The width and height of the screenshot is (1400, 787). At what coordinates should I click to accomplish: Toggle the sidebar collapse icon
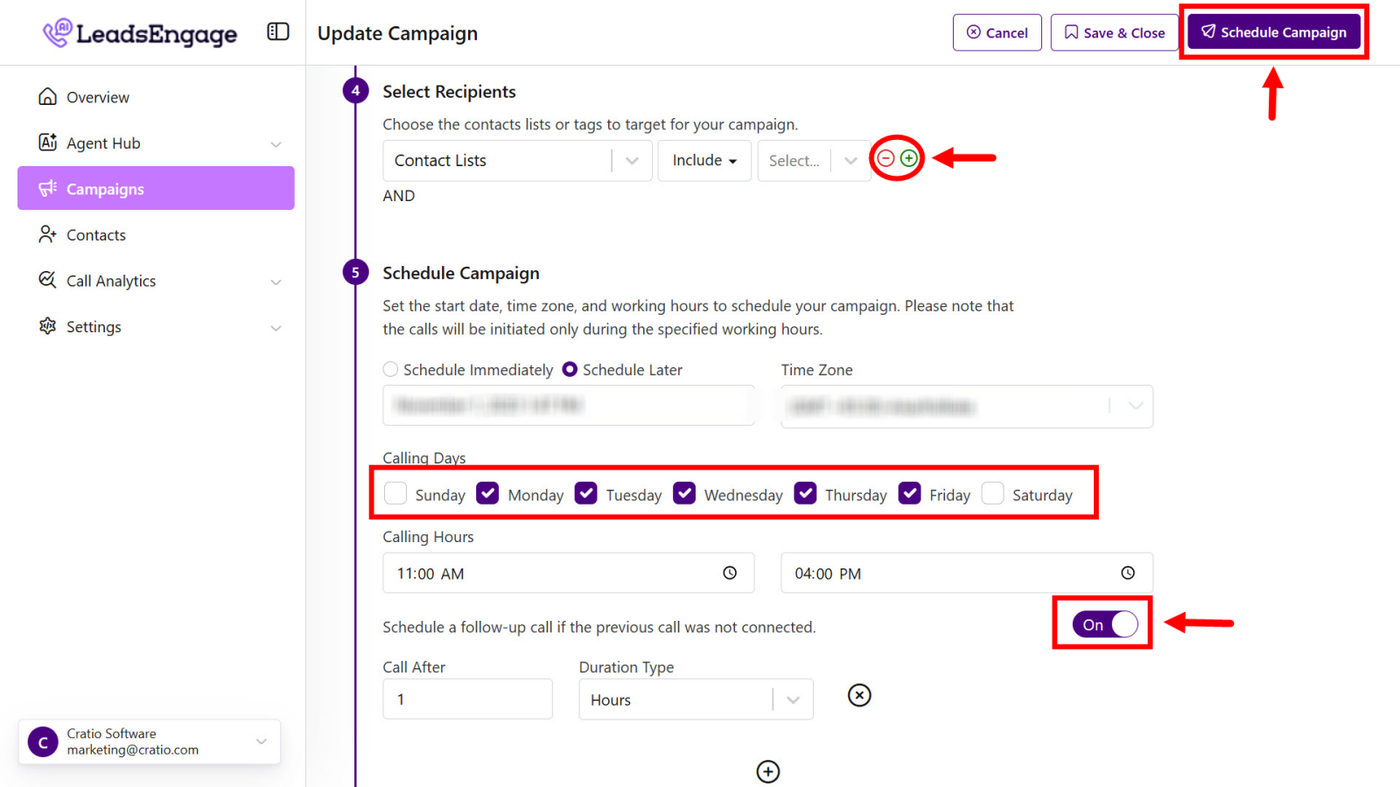point(278,32)
